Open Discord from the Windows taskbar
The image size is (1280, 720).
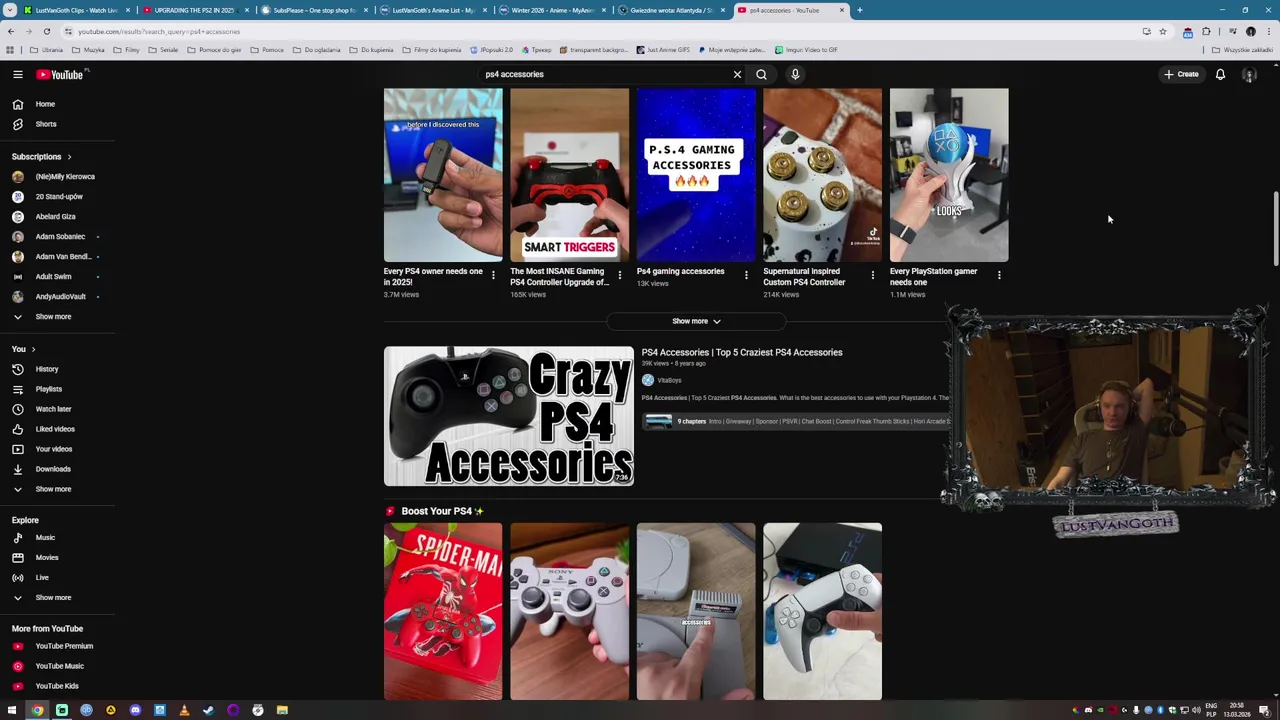coord(135,710)
